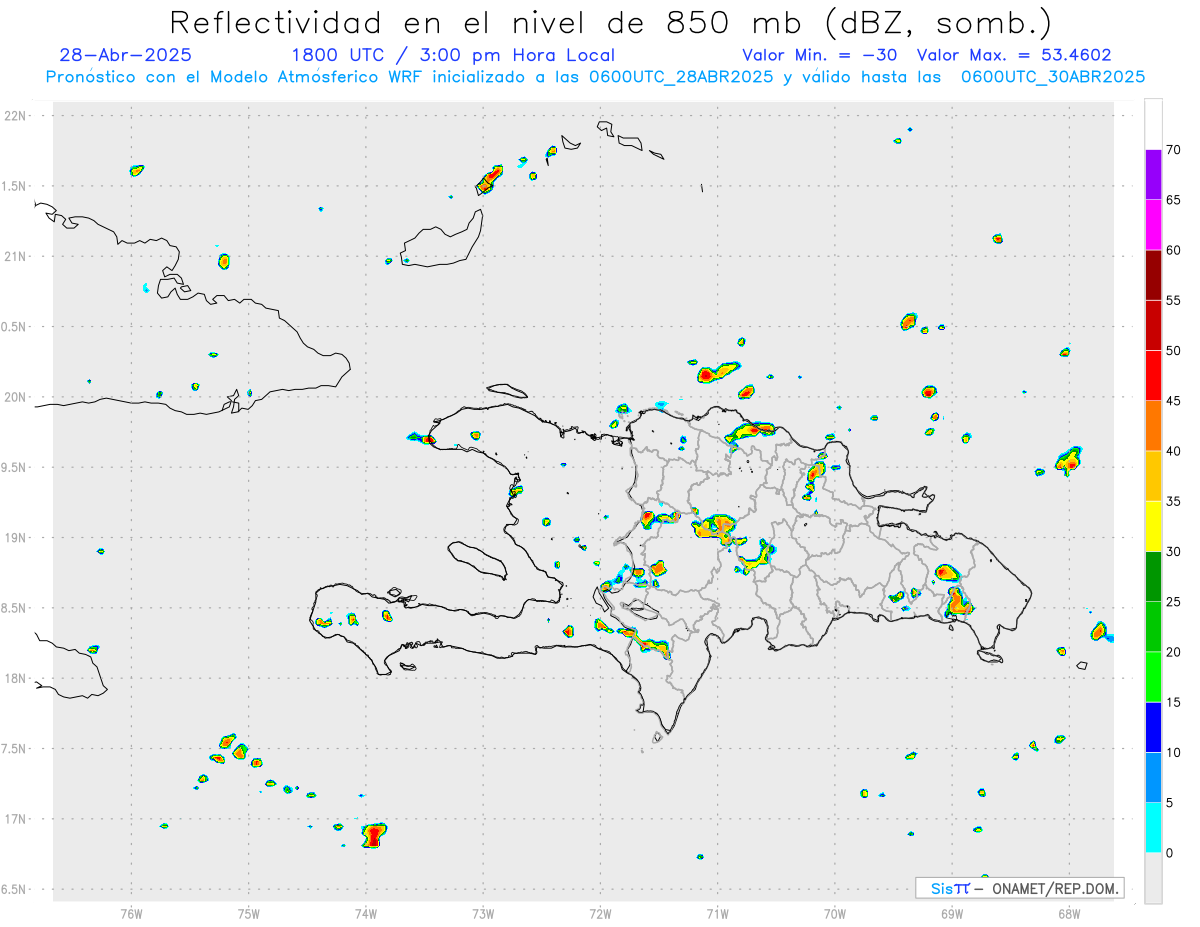Click the longitude label '74W'
Image resolution: width=1200 pixels, height=927 pixels.
[x=366, y=914]
